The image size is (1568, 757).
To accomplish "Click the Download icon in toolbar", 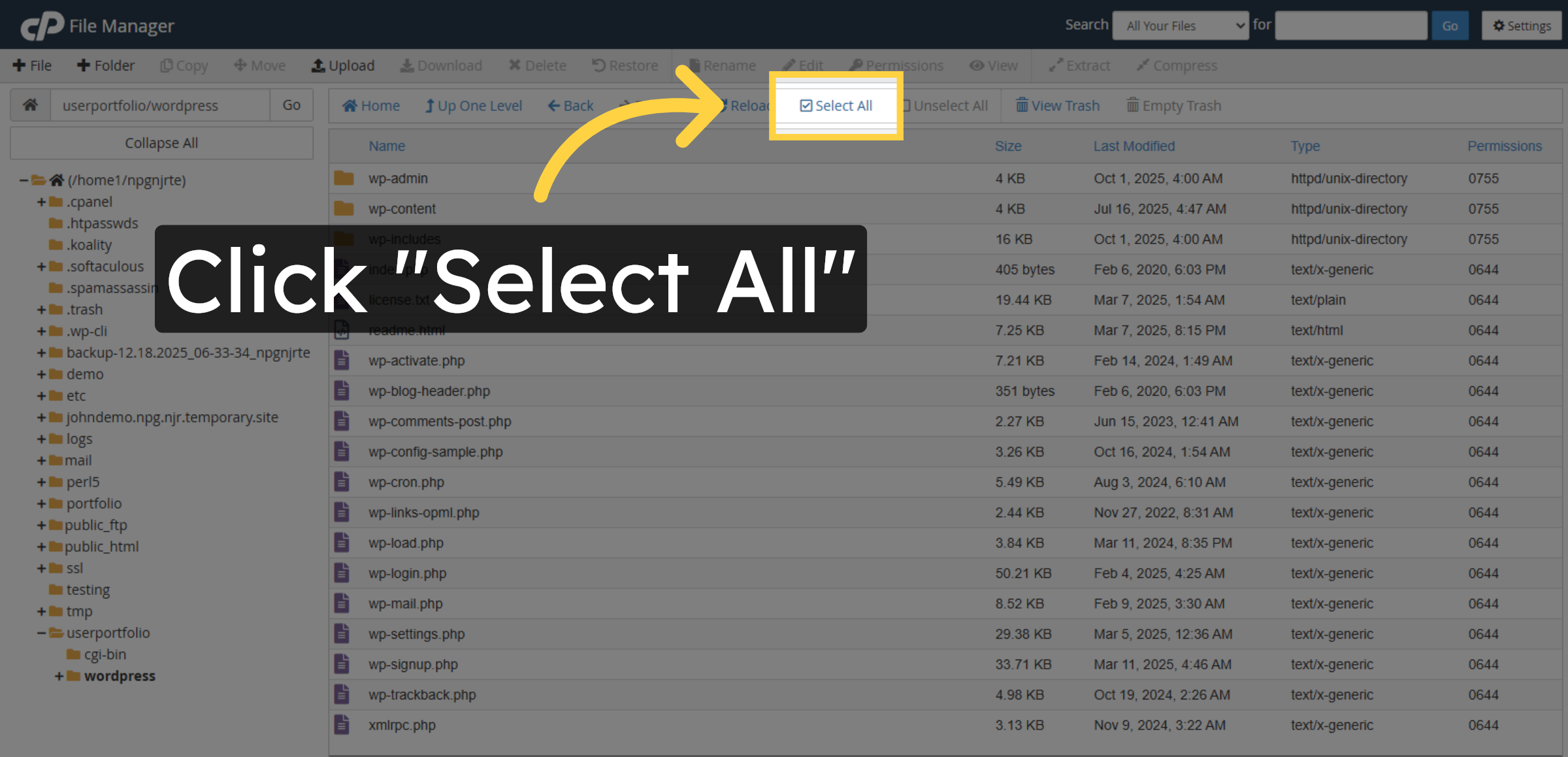I will (441, 65).
